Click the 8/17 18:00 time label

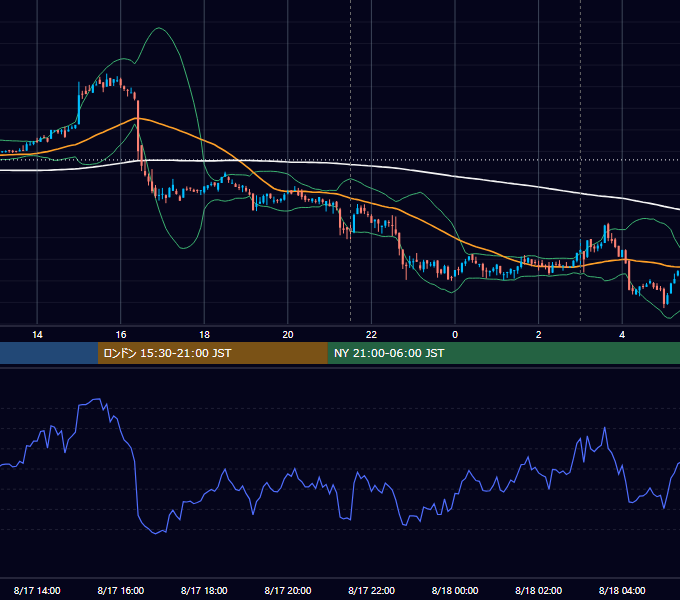pyautogui.click(x=204, y=590)
